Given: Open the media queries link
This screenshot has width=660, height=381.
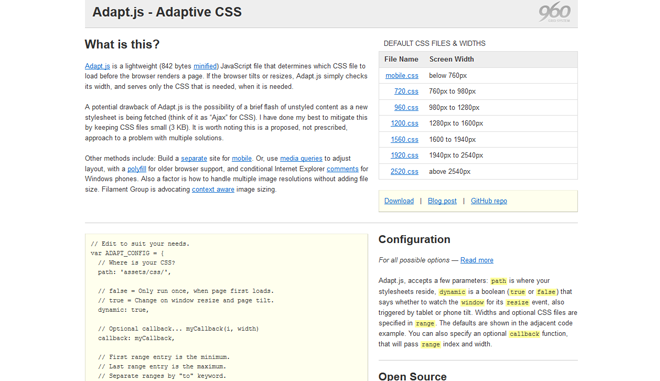Looking at the screenshot, I should (x=301, y=158).
